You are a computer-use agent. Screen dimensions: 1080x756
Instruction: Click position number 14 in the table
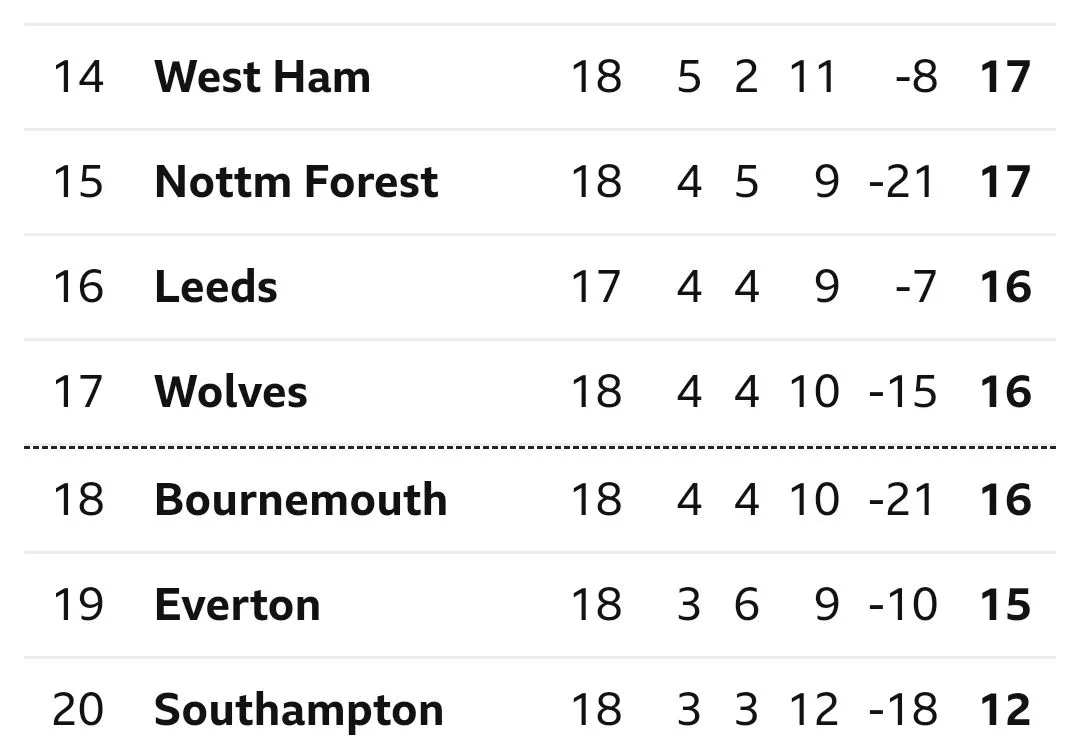pyautogui.click(x=77, y=78)
